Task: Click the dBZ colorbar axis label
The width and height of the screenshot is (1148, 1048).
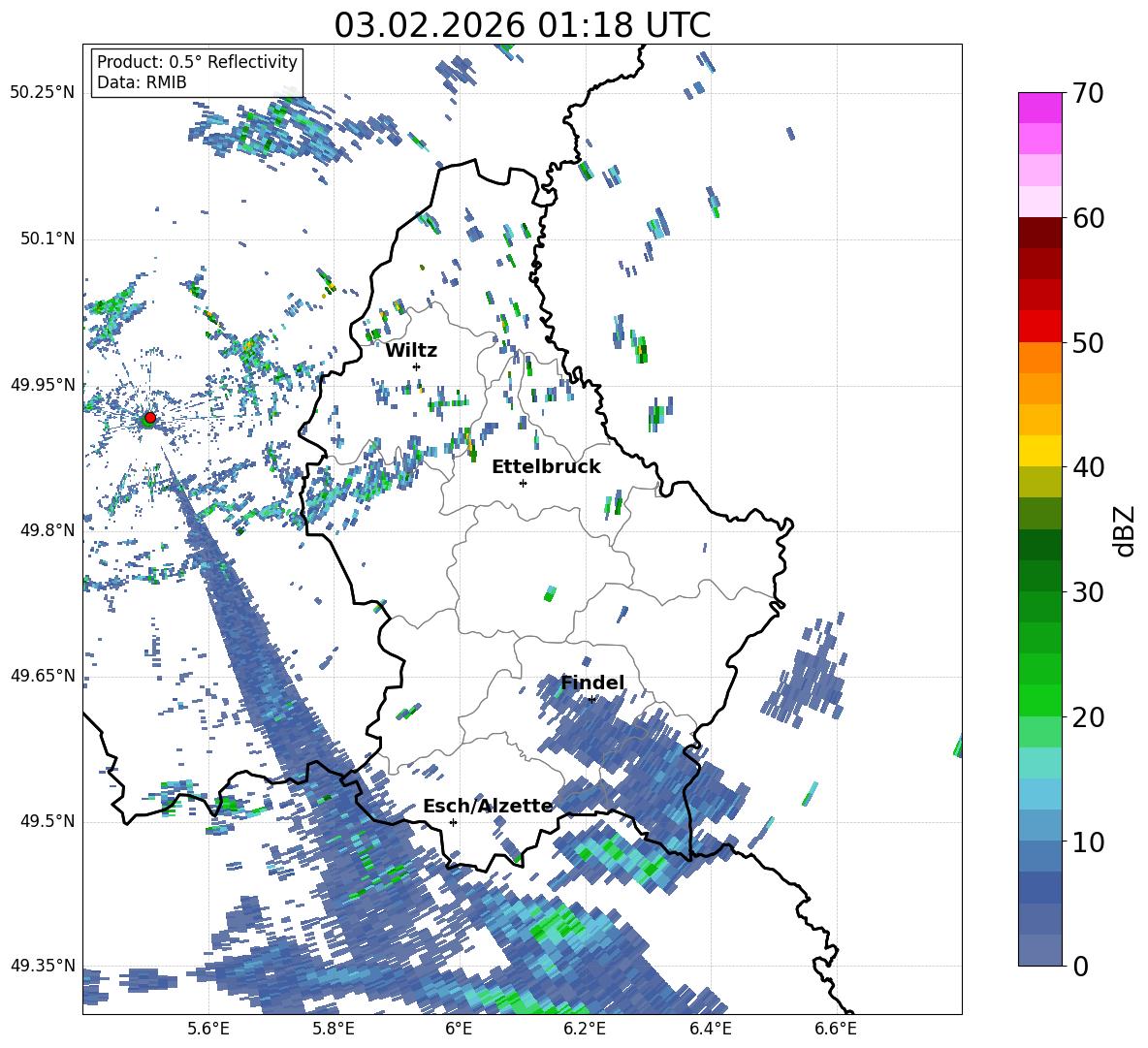Action: [x=1126, y=530]
